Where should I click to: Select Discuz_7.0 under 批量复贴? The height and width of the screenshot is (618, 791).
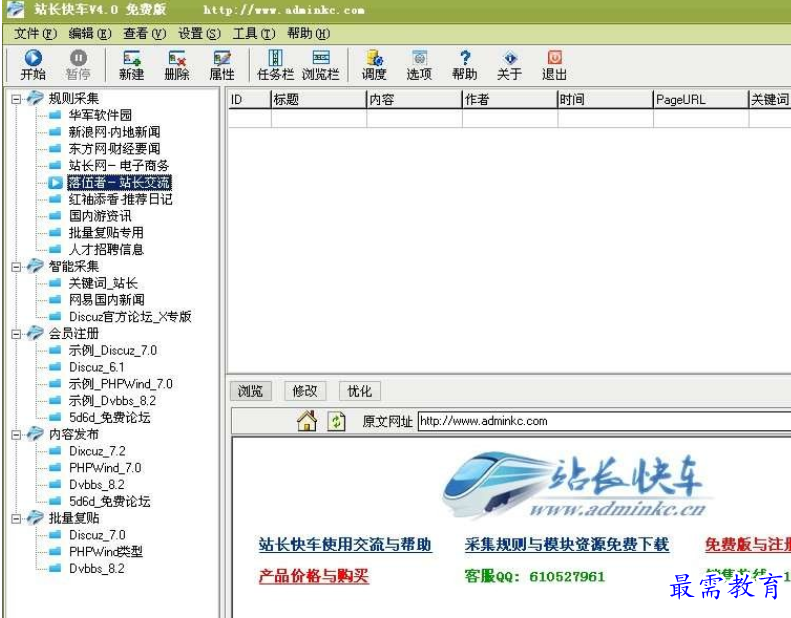coord(97,535)
